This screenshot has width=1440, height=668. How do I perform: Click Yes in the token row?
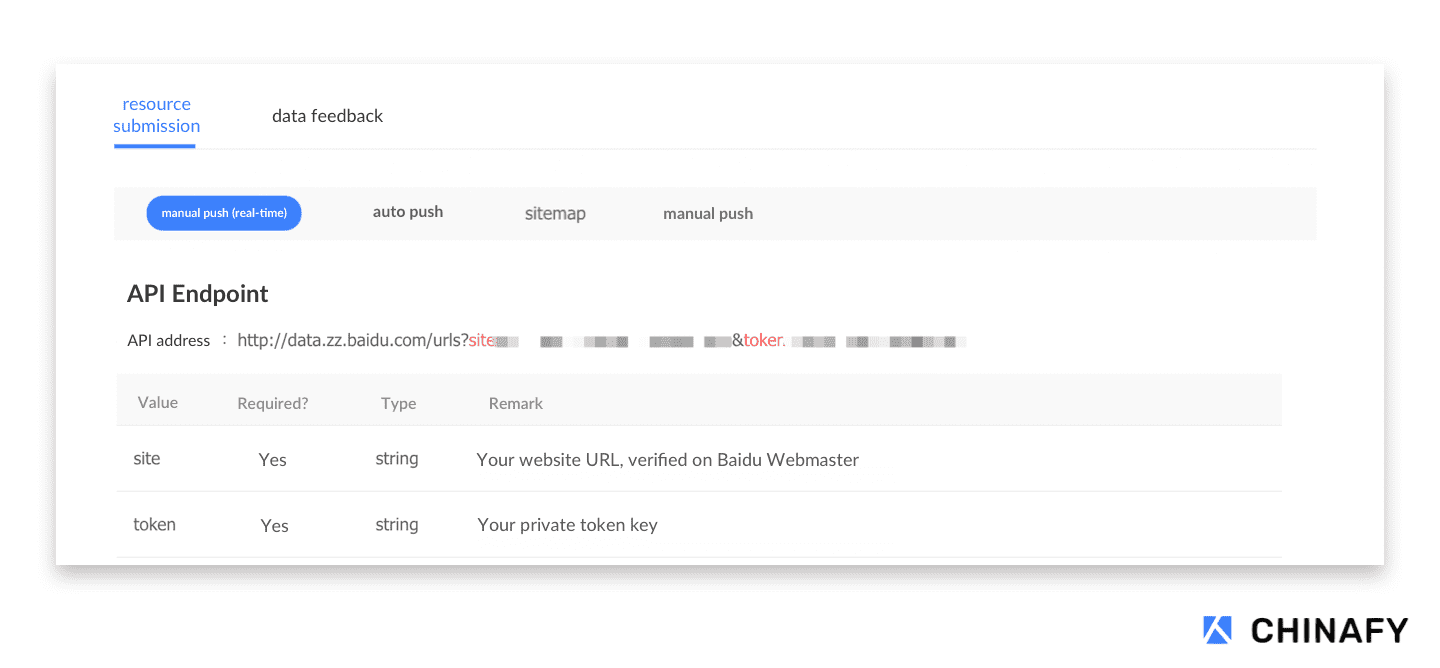275,526
